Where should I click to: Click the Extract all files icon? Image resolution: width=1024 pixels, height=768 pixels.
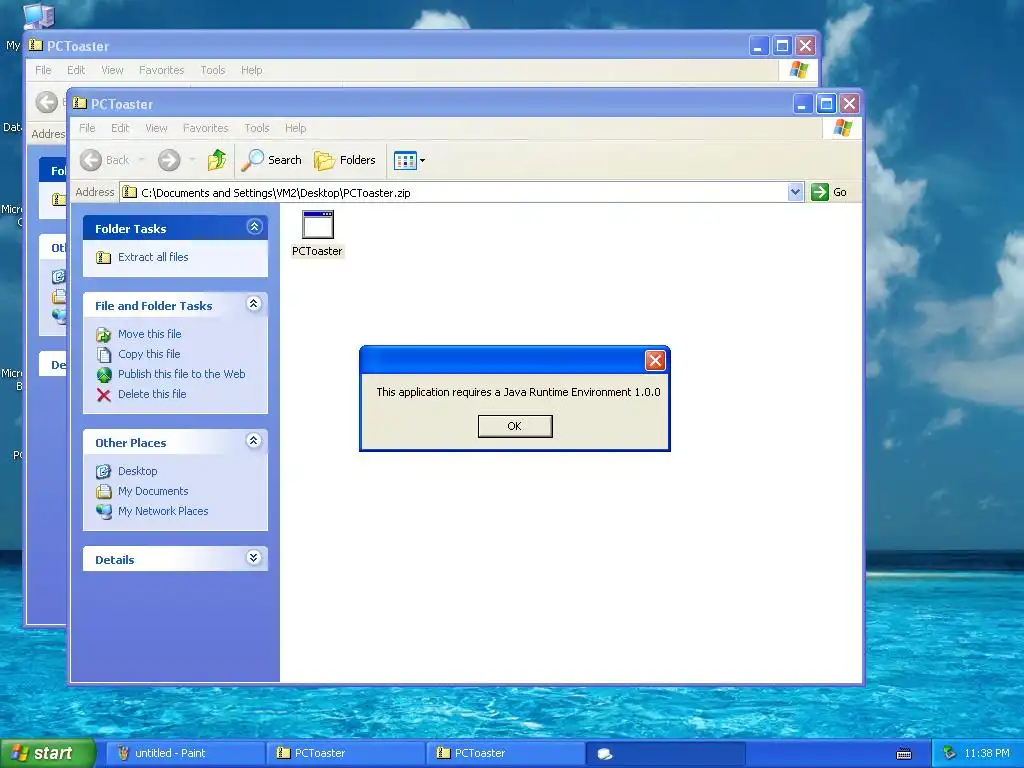tap(104, 257)
